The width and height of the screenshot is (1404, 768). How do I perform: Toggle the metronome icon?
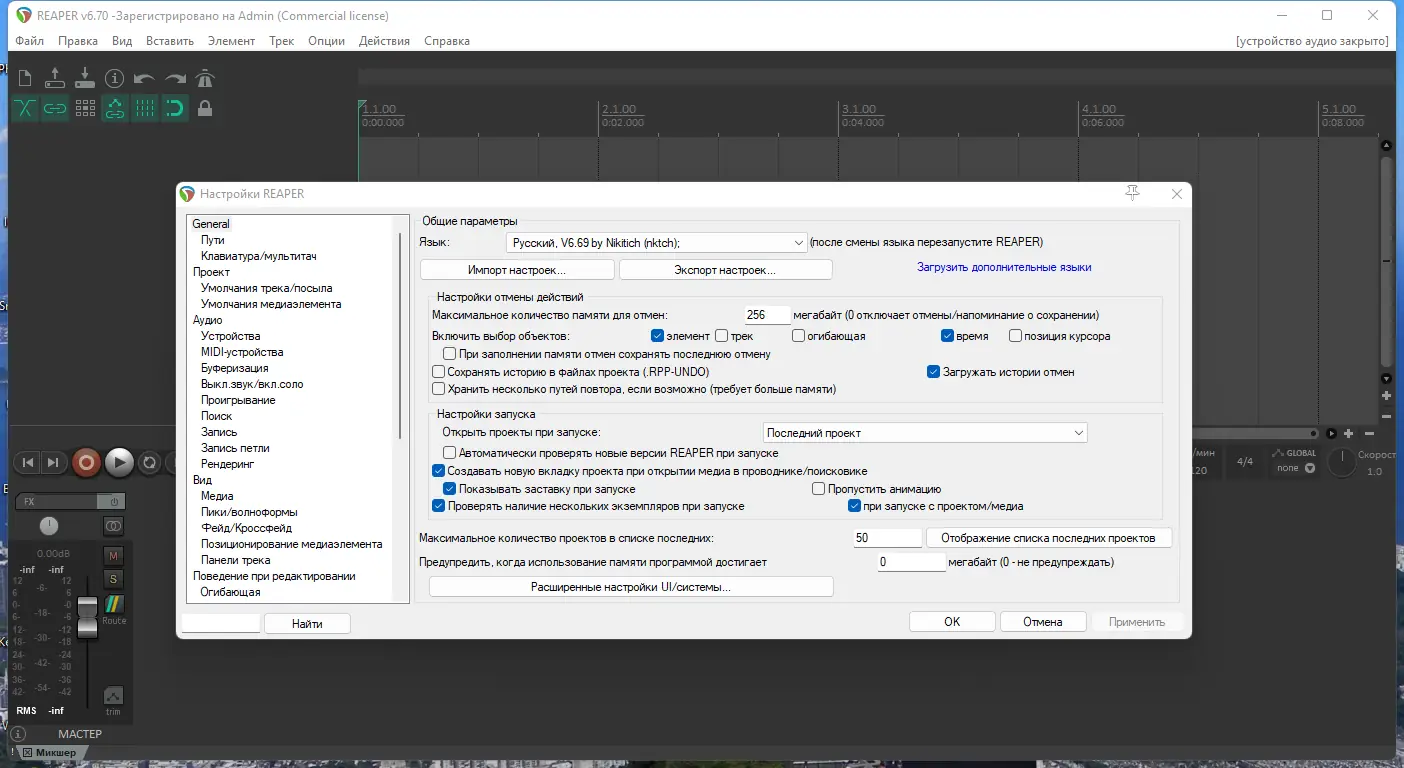205,78
